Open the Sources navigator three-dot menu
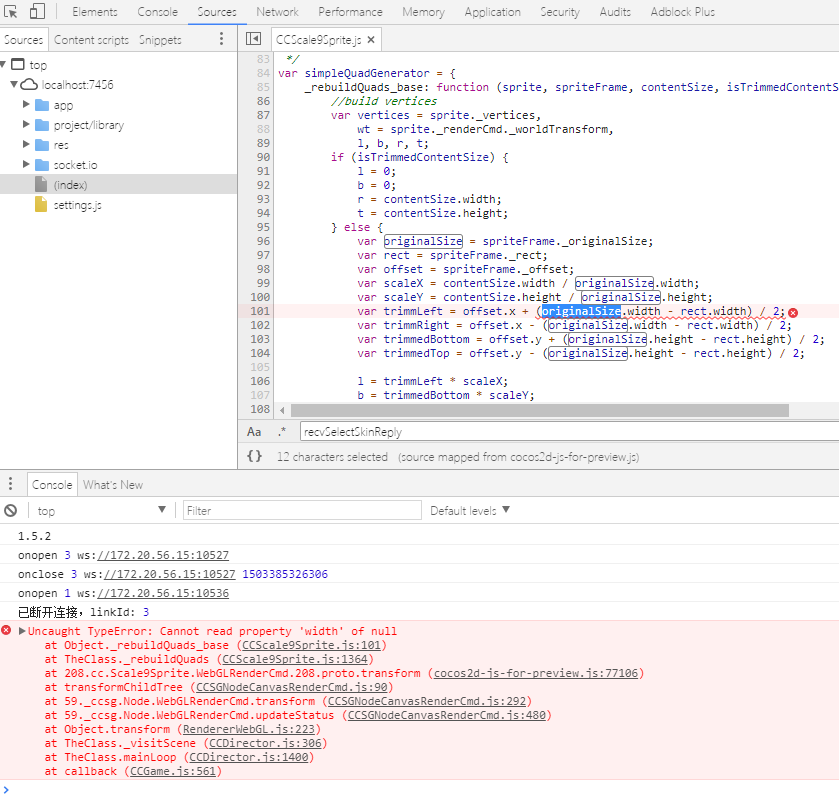Viewport: 839px width, 800px height. pos(221,39)
